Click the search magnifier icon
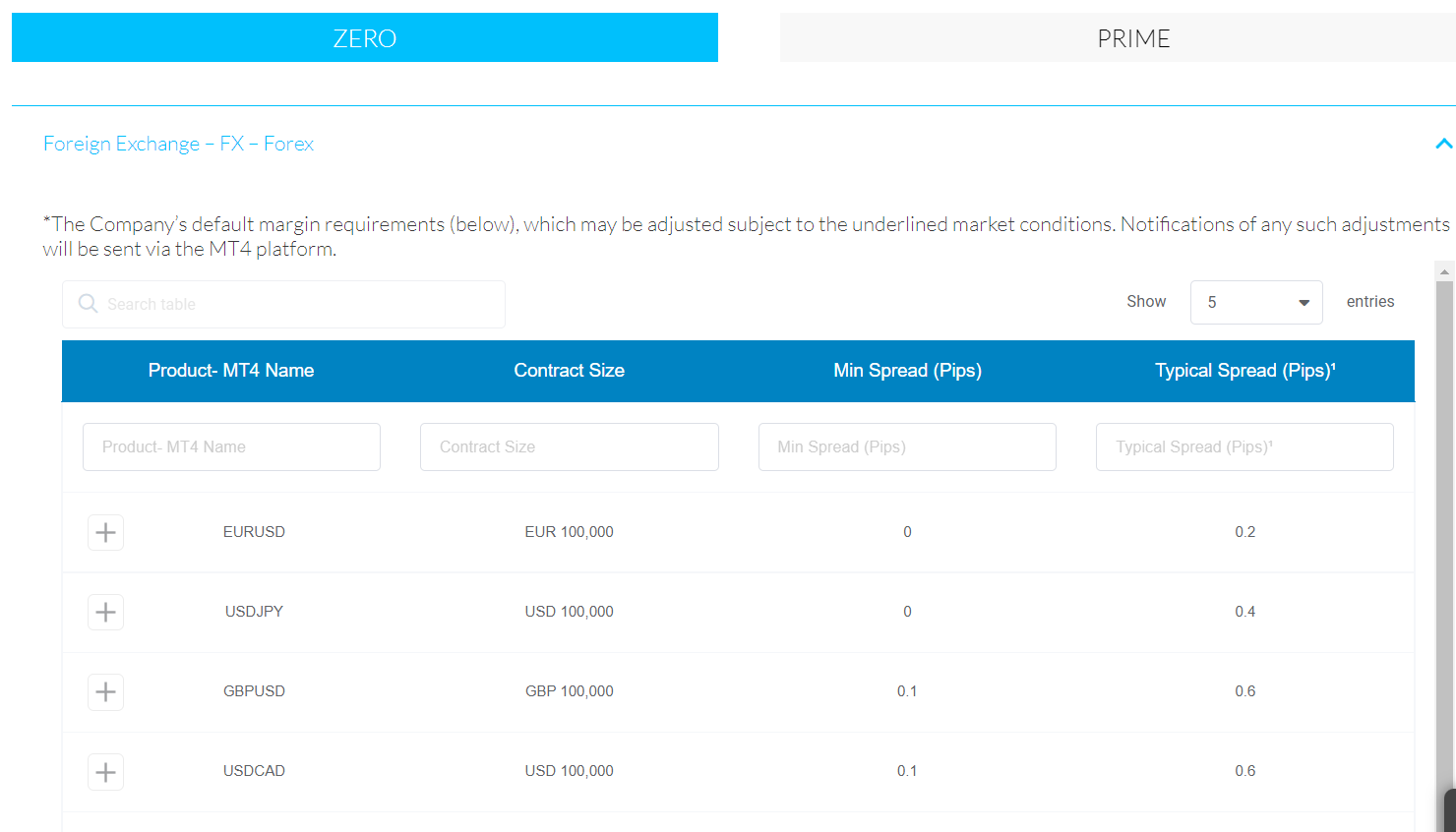 click(88, 304)
